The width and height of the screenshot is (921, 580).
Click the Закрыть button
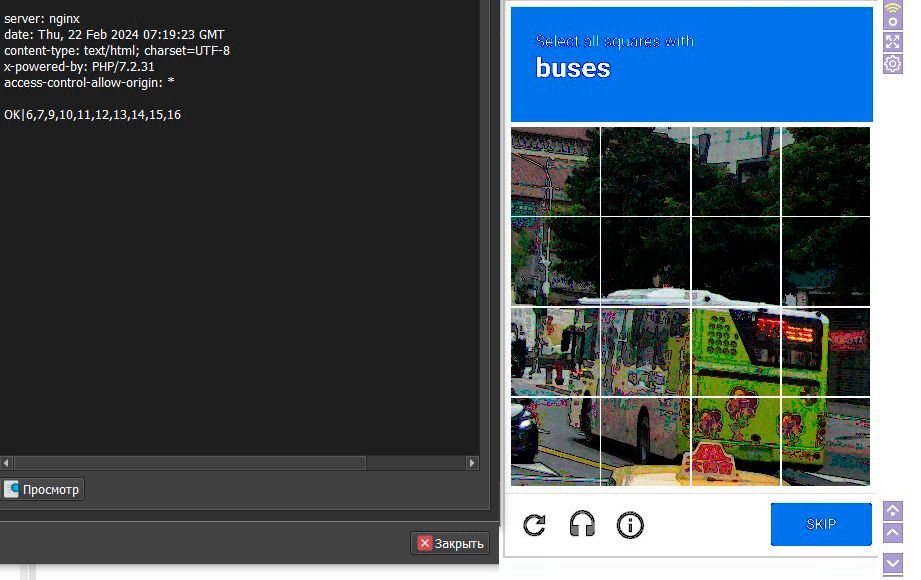pyautogui.click(x=450, y=543)
